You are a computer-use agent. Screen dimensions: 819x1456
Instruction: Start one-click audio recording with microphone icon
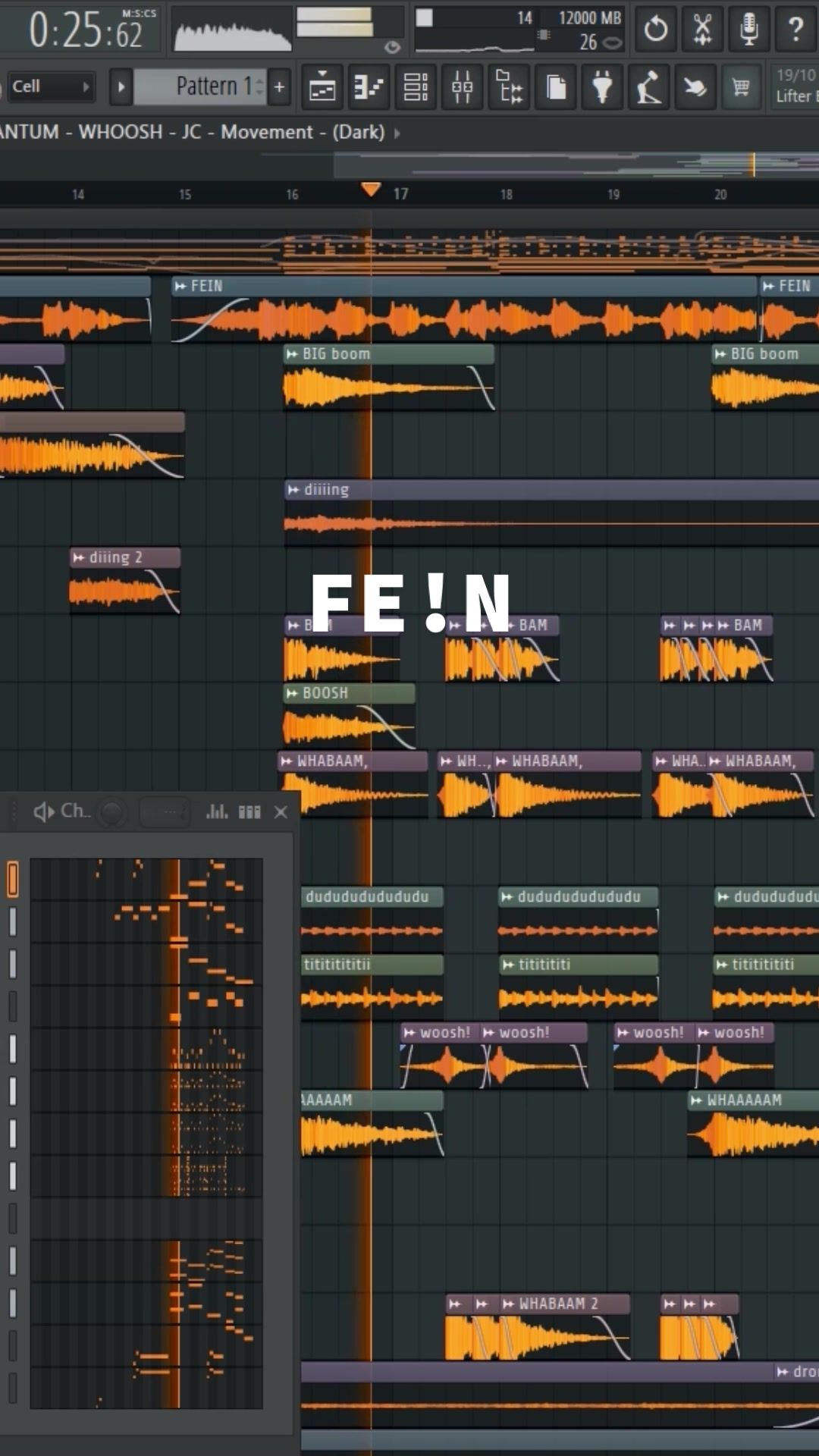pos(748,30)
